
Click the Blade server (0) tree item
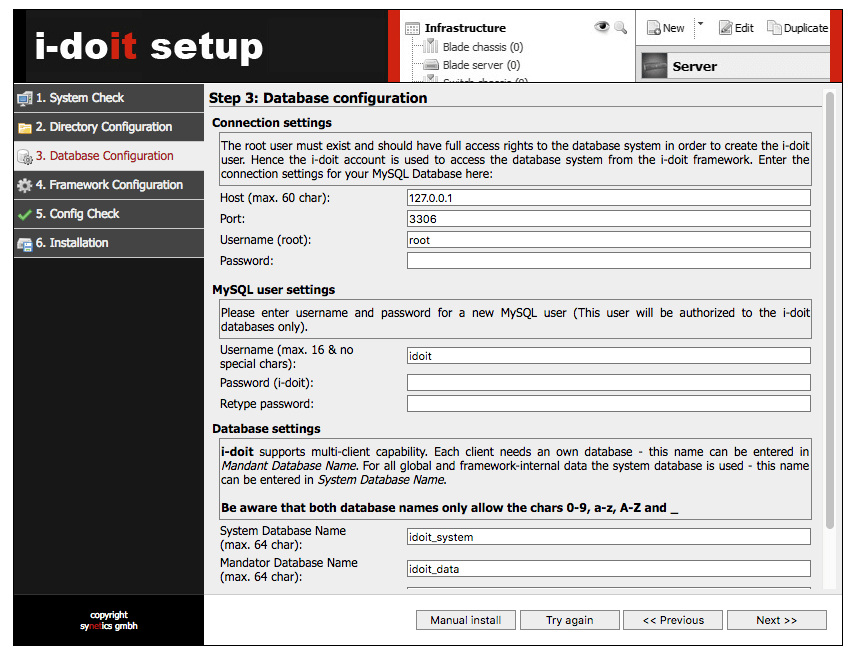[x=482, y=65]
